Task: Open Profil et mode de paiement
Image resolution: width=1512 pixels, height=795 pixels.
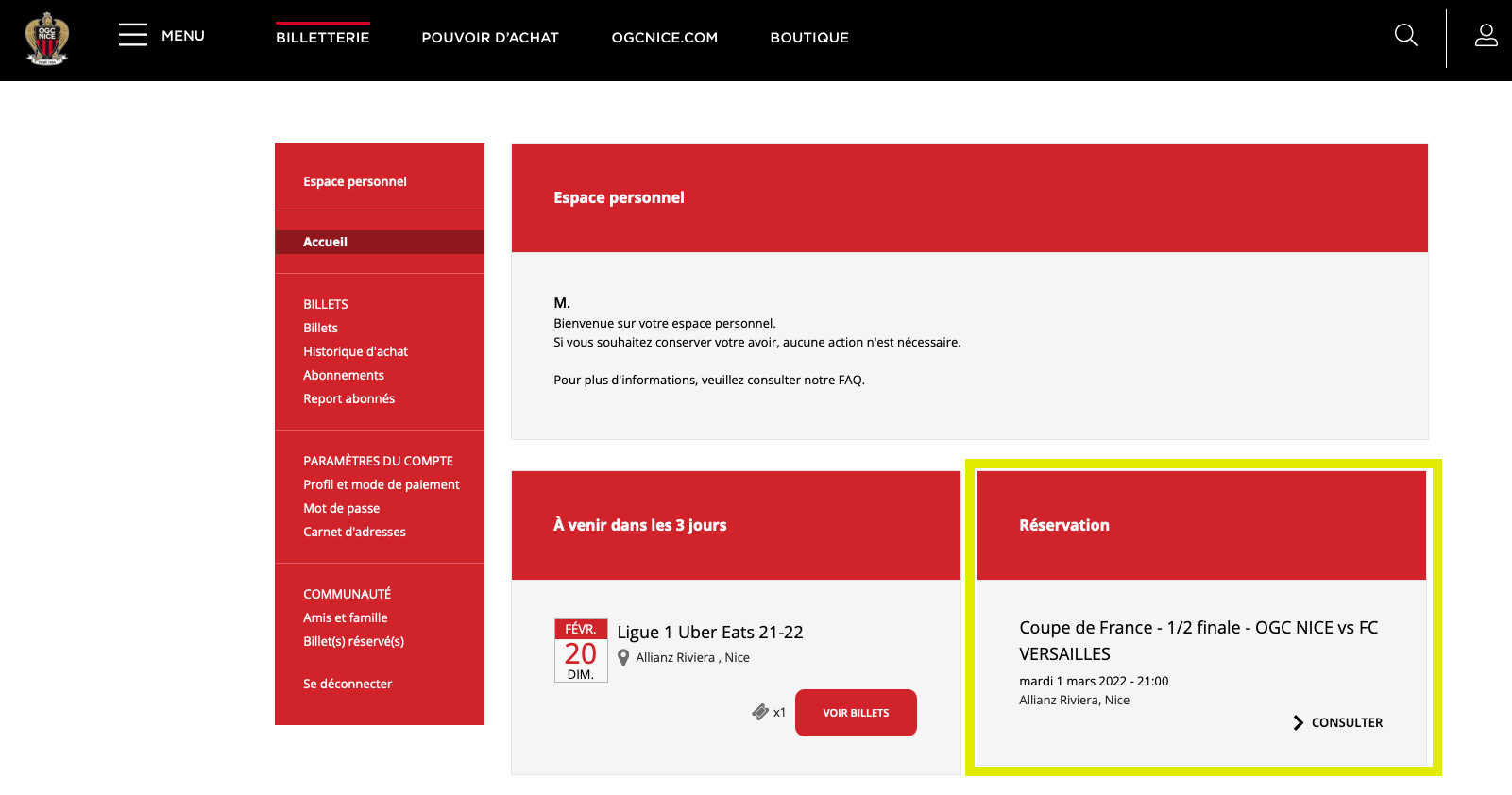Action: point(381,484)
